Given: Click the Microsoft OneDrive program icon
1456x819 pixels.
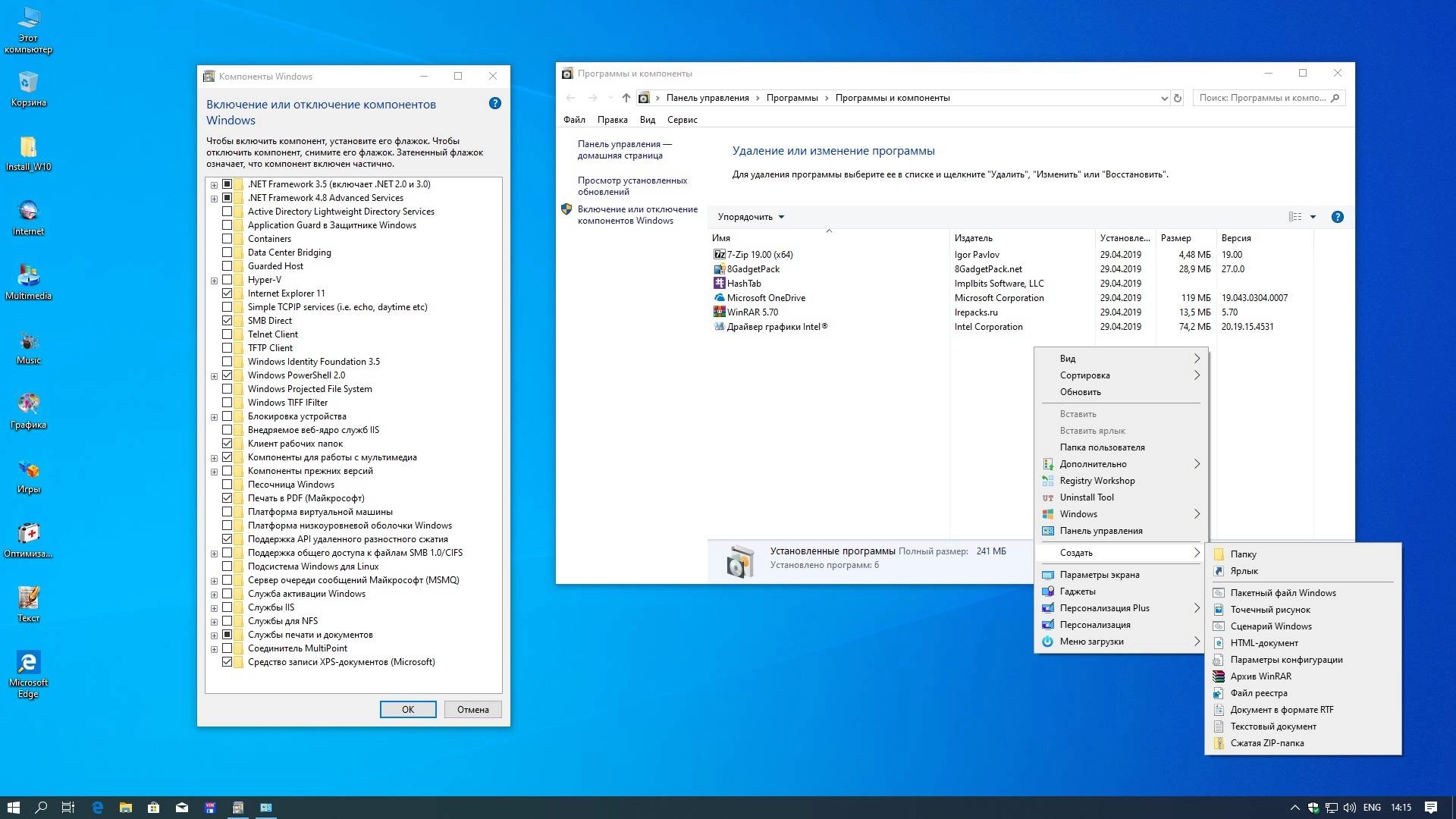Looking at the screenshot, I should (719, 298).
